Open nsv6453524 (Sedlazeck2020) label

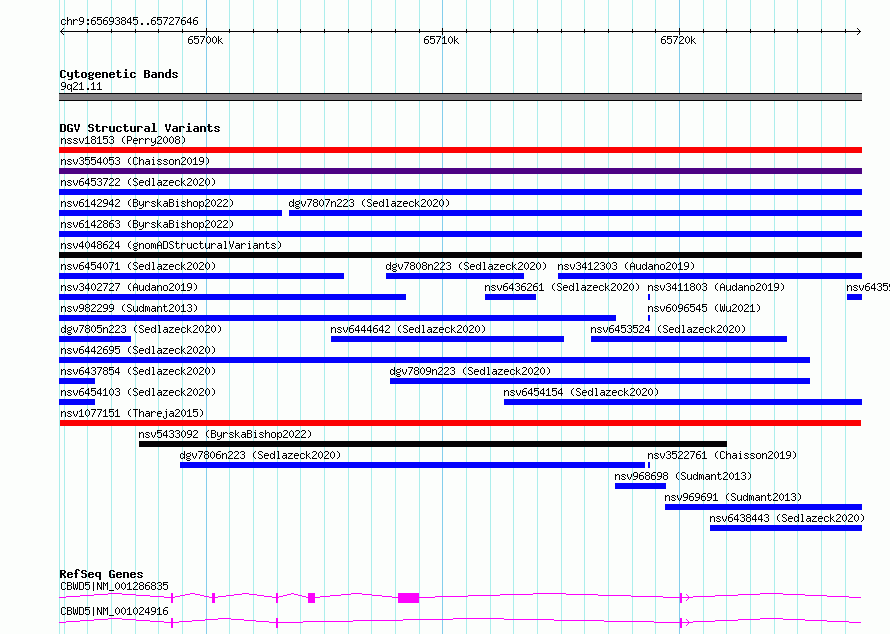[x=668, y=329]
